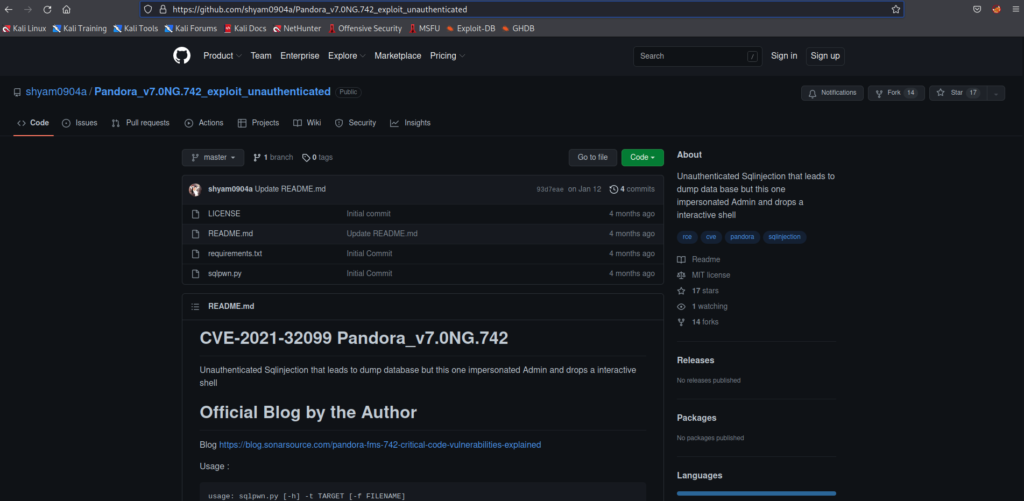This screenshot has width=1024, height=501.
Task: Open the README.md file
Action: tap(231, 234)
